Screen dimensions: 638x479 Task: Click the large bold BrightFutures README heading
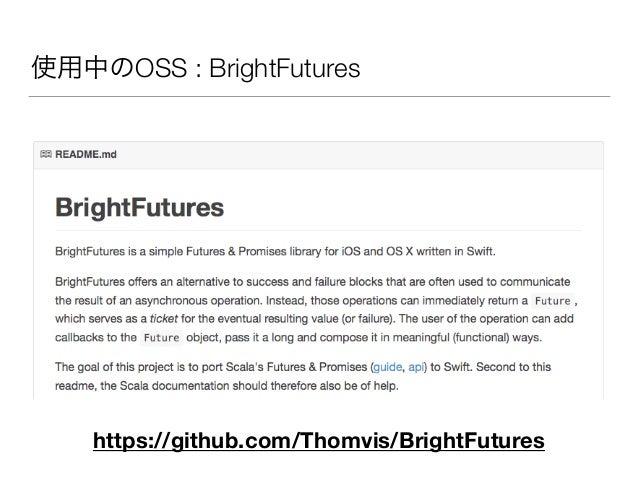point(140,208)
